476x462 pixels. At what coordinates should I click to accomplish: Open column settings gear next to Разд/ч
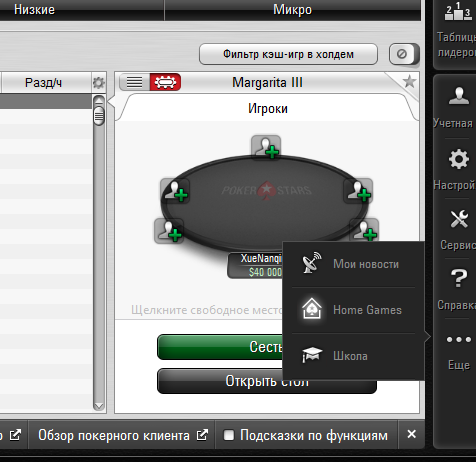coord(98,83)
